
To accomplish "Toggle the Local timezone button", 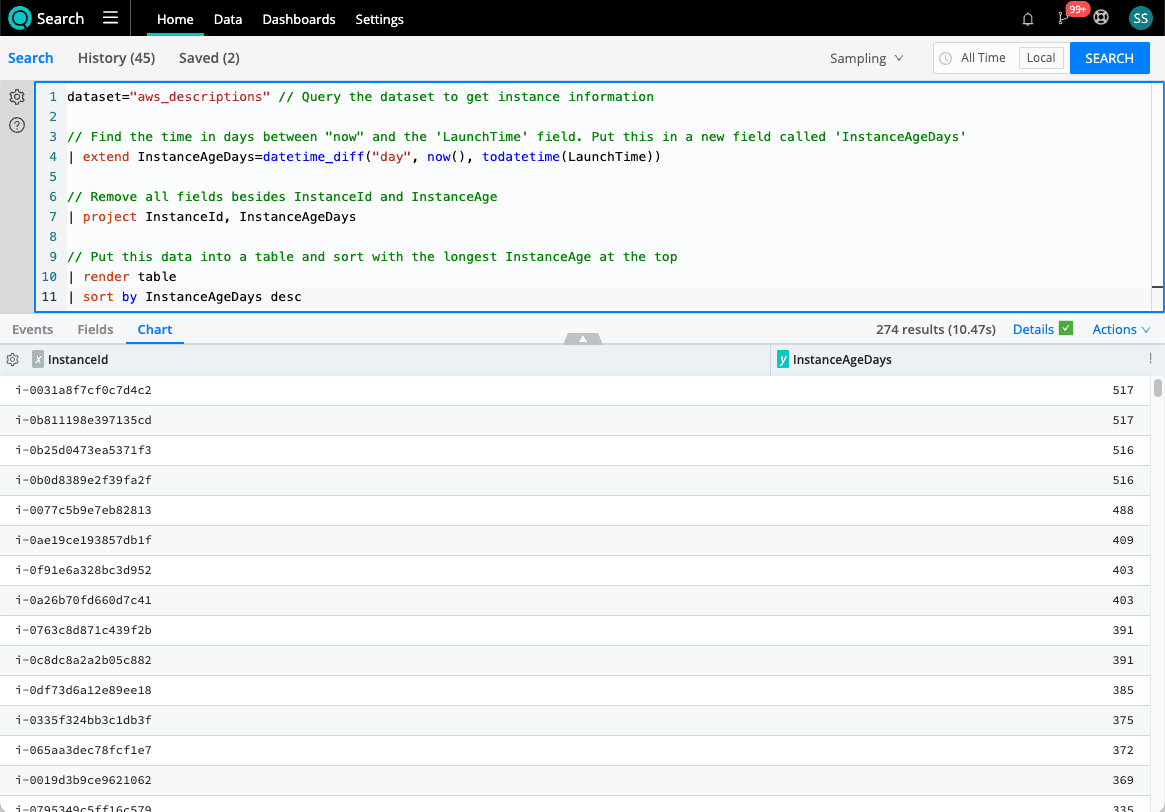I will 1040,58.
